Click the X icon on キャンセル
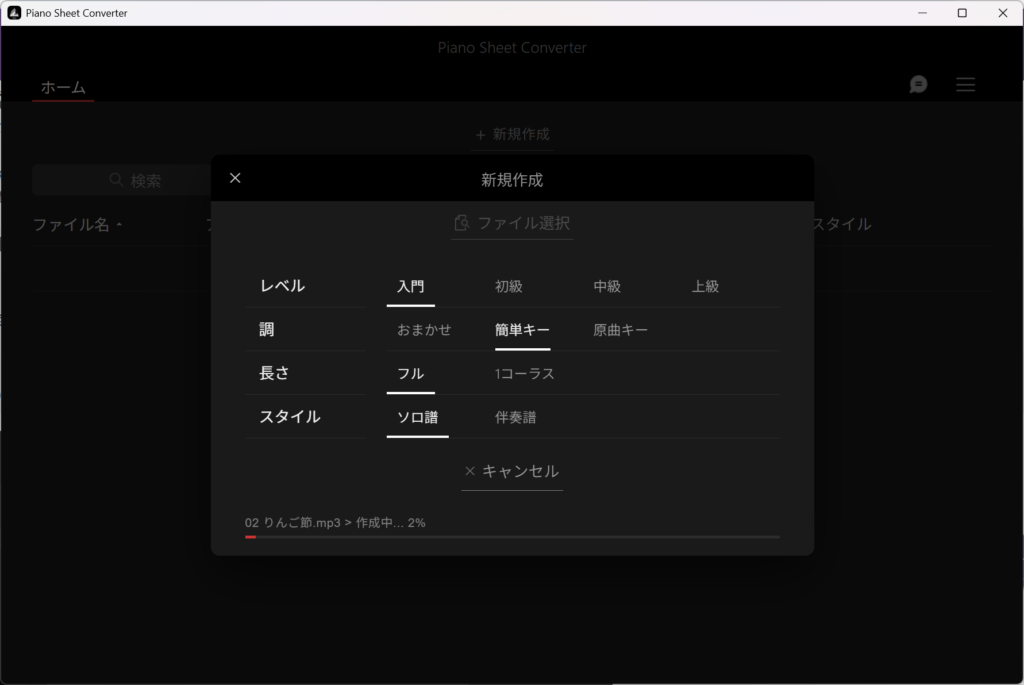Image resolution: width=1024 pixels, height=685 pixels. click(470, 471)
